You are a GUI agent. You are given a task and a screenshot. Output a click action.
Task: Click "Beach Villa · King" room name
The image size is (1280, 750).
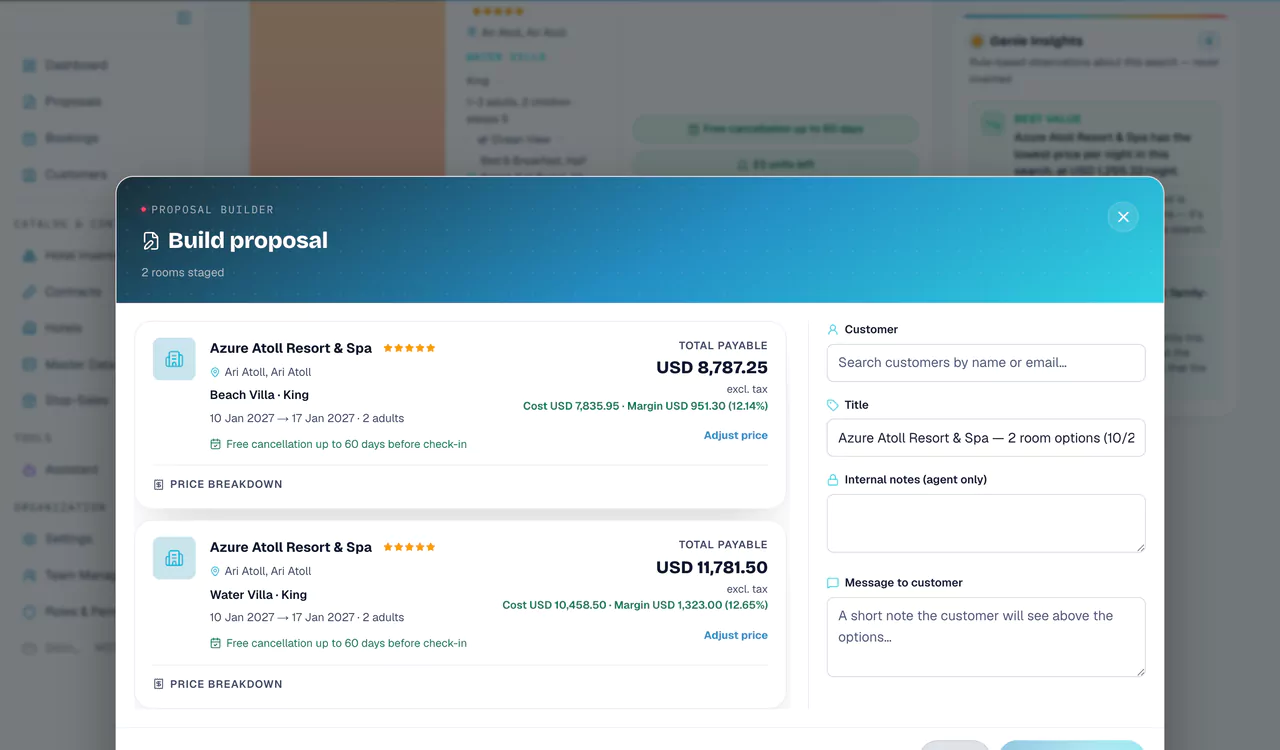point(259,395)
